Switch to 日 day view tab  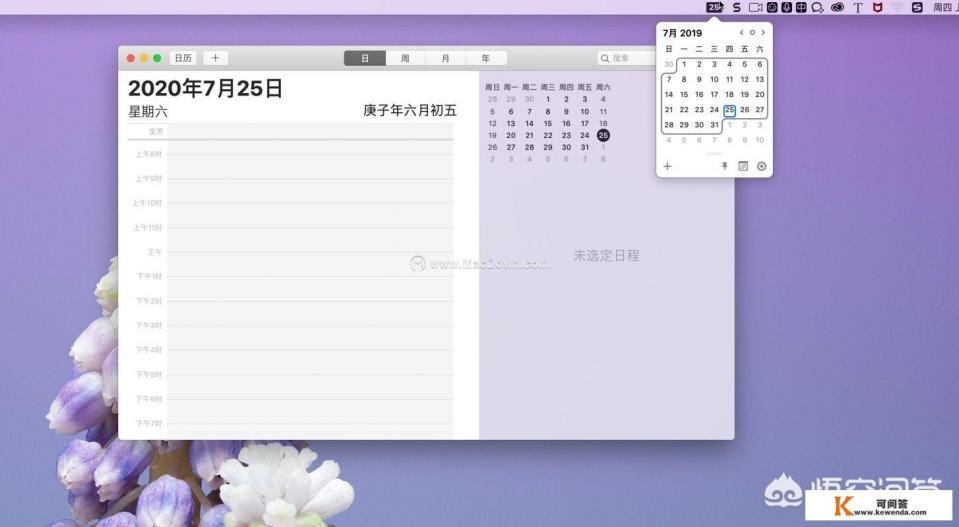click(365, 58)
